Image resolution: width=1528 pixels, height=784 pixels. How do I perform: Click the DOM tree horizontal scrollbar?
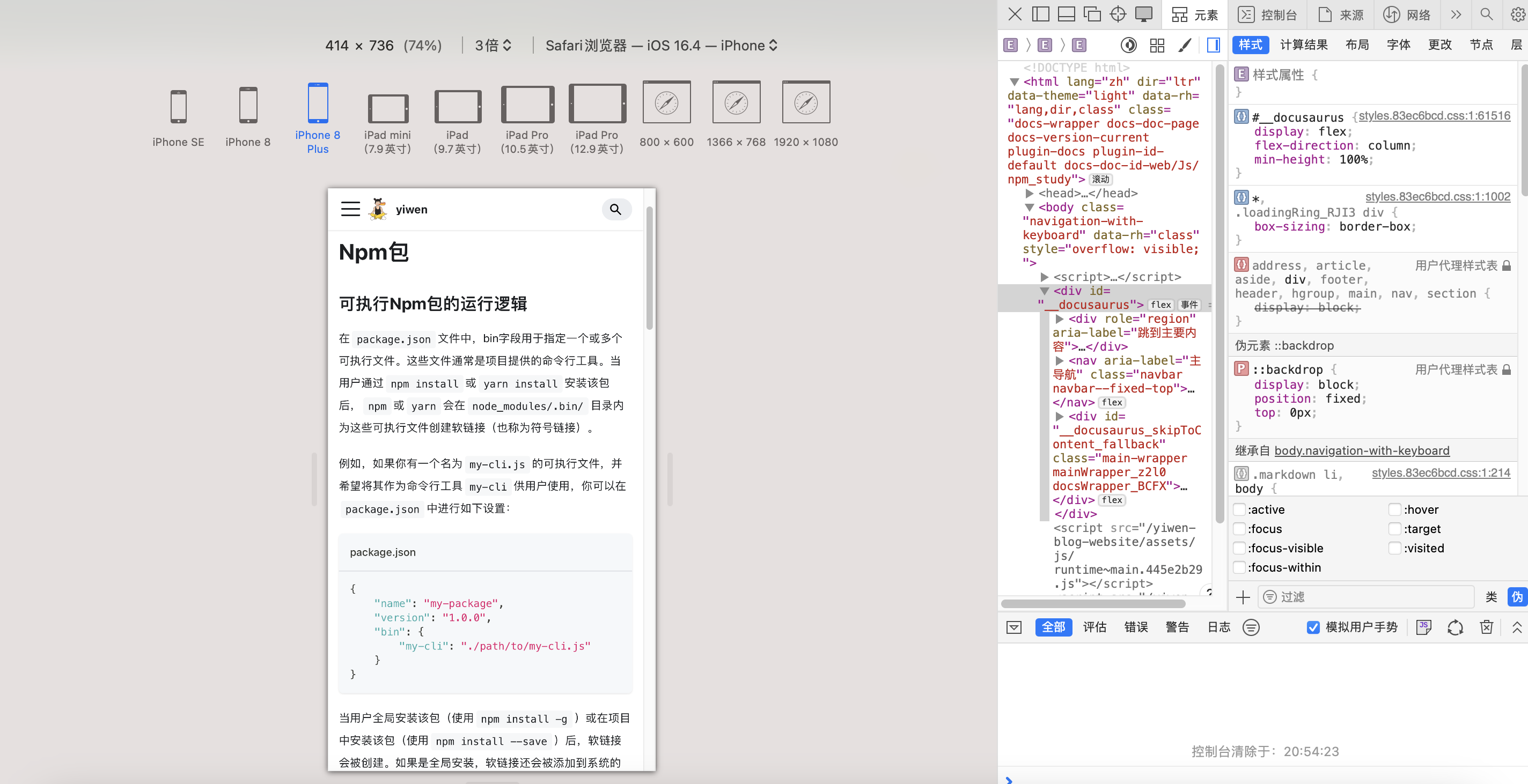click(x=1092, y=604)
